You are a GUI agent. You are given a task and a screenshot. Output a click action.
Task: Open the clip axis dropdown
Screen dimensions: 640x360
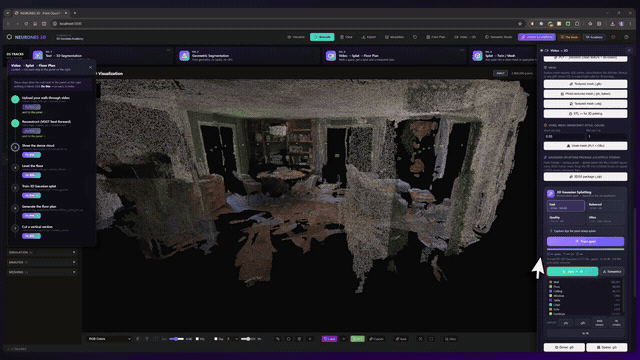pyautogui.click(x=232, y=339)
